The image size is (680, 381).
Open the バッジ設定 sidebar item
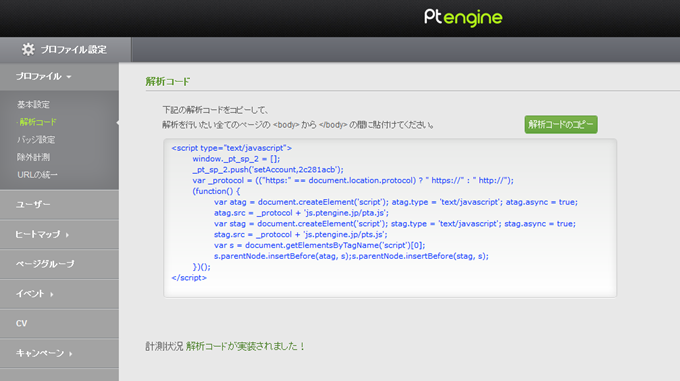tap(36, 140)
